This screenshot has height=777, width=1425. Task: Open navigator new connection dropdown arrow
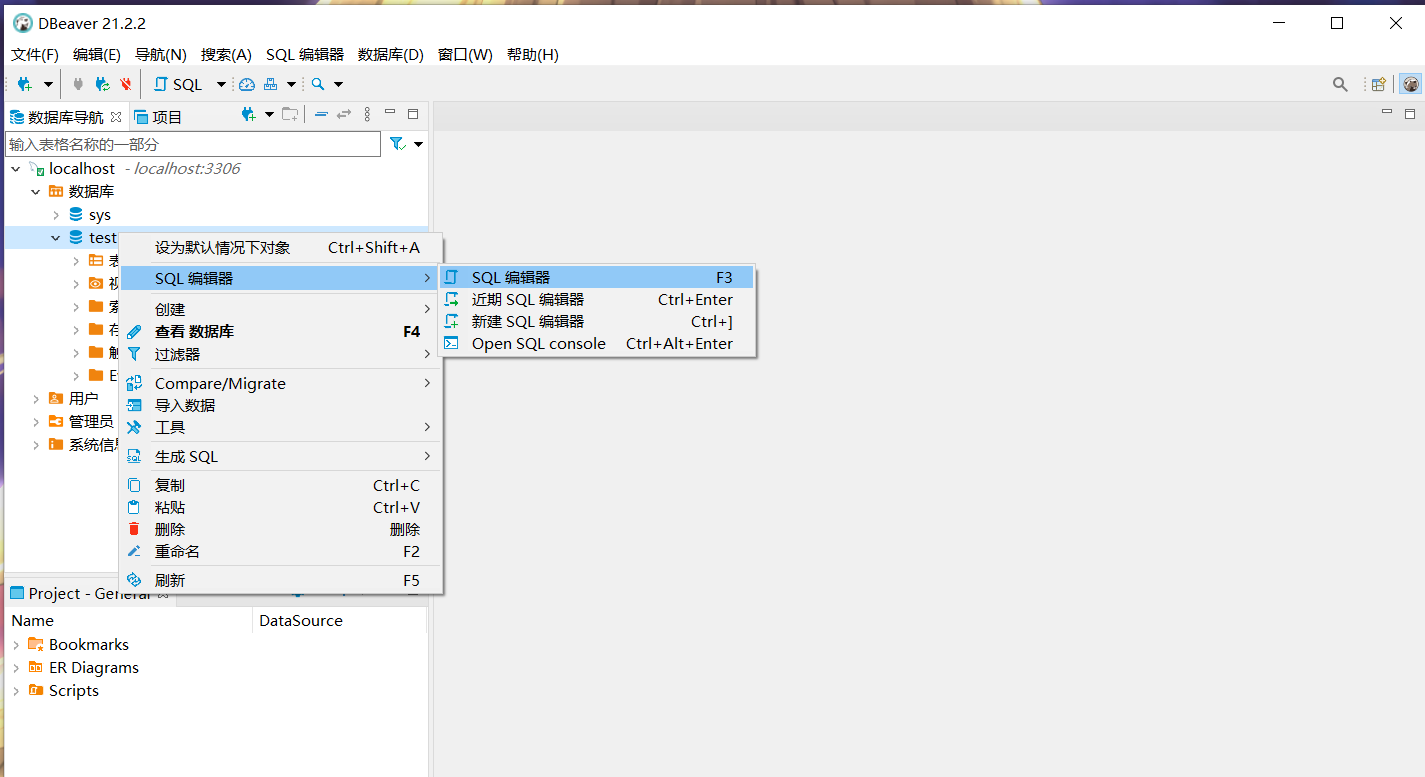point(269,115)
